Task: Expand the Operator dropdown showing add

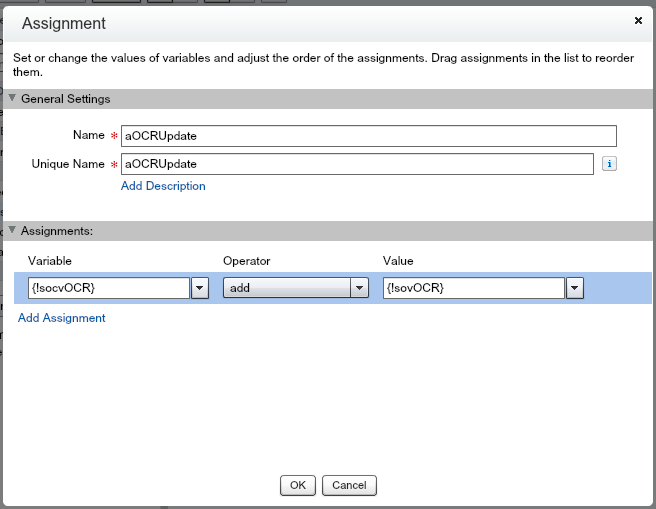Action: (x=296, y=288)
